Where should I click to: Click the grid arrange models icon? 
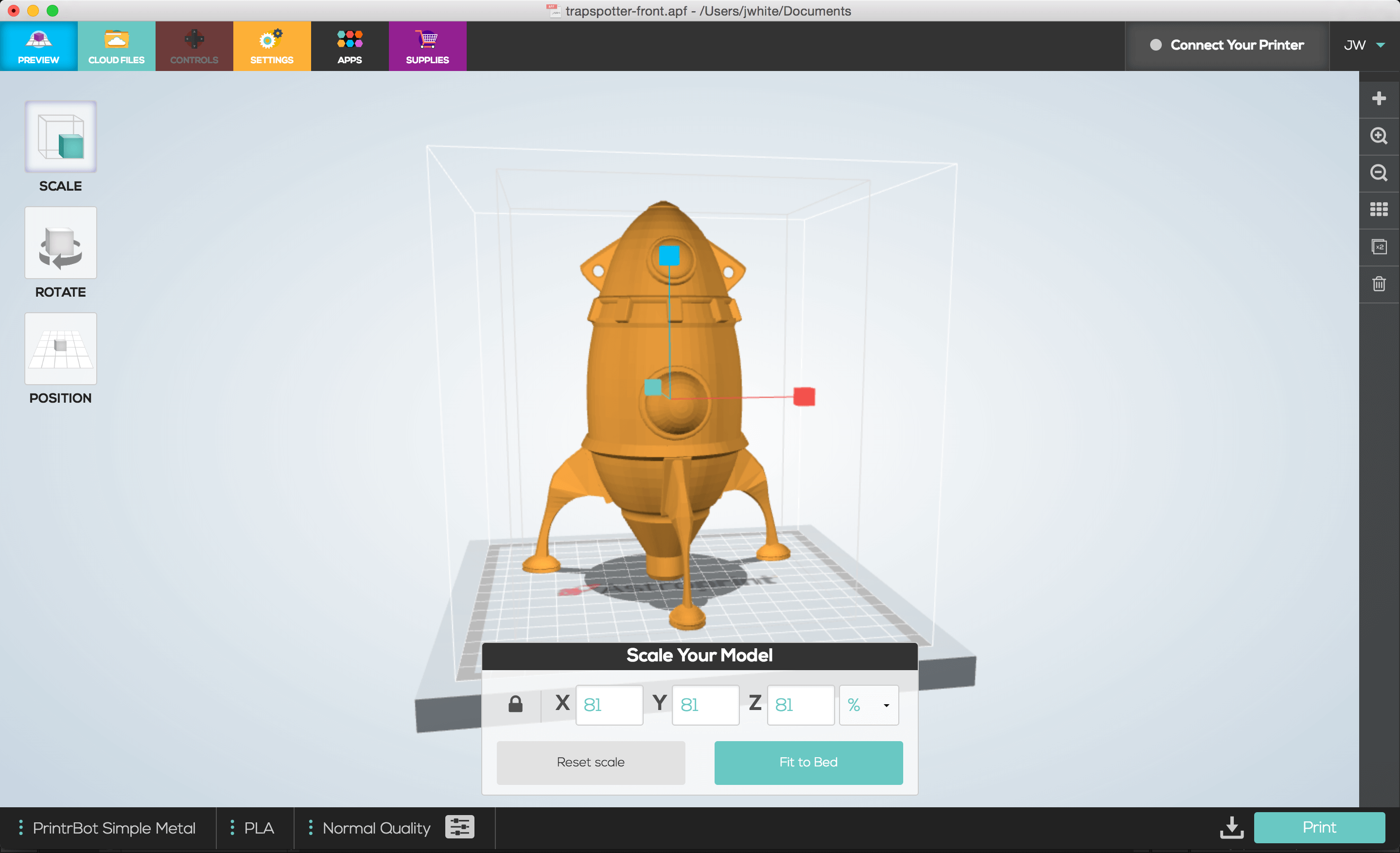1379,210
